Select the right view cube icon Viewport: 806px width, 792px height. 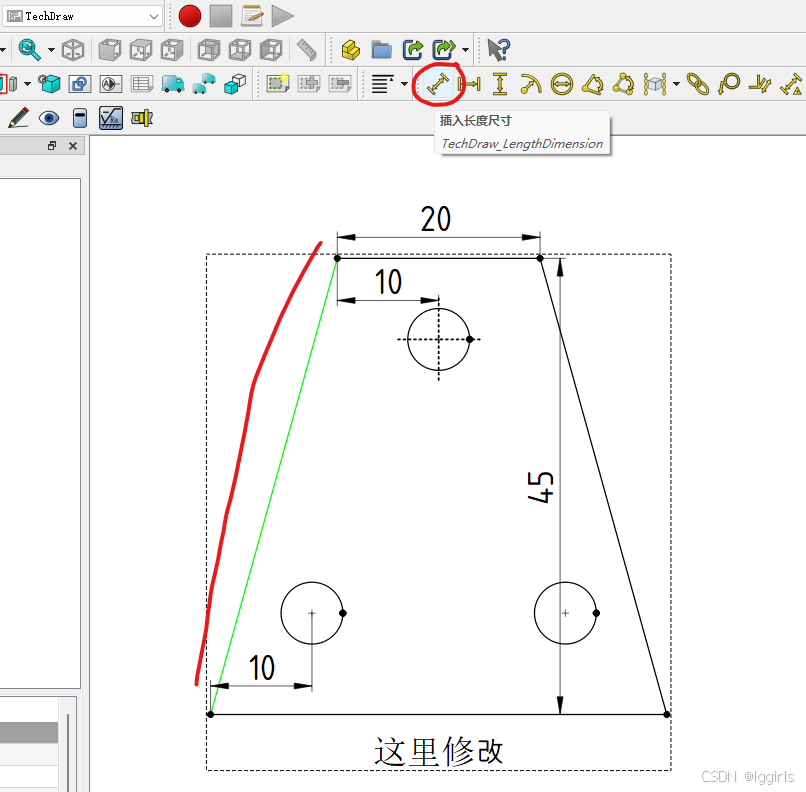click(172, 50)
